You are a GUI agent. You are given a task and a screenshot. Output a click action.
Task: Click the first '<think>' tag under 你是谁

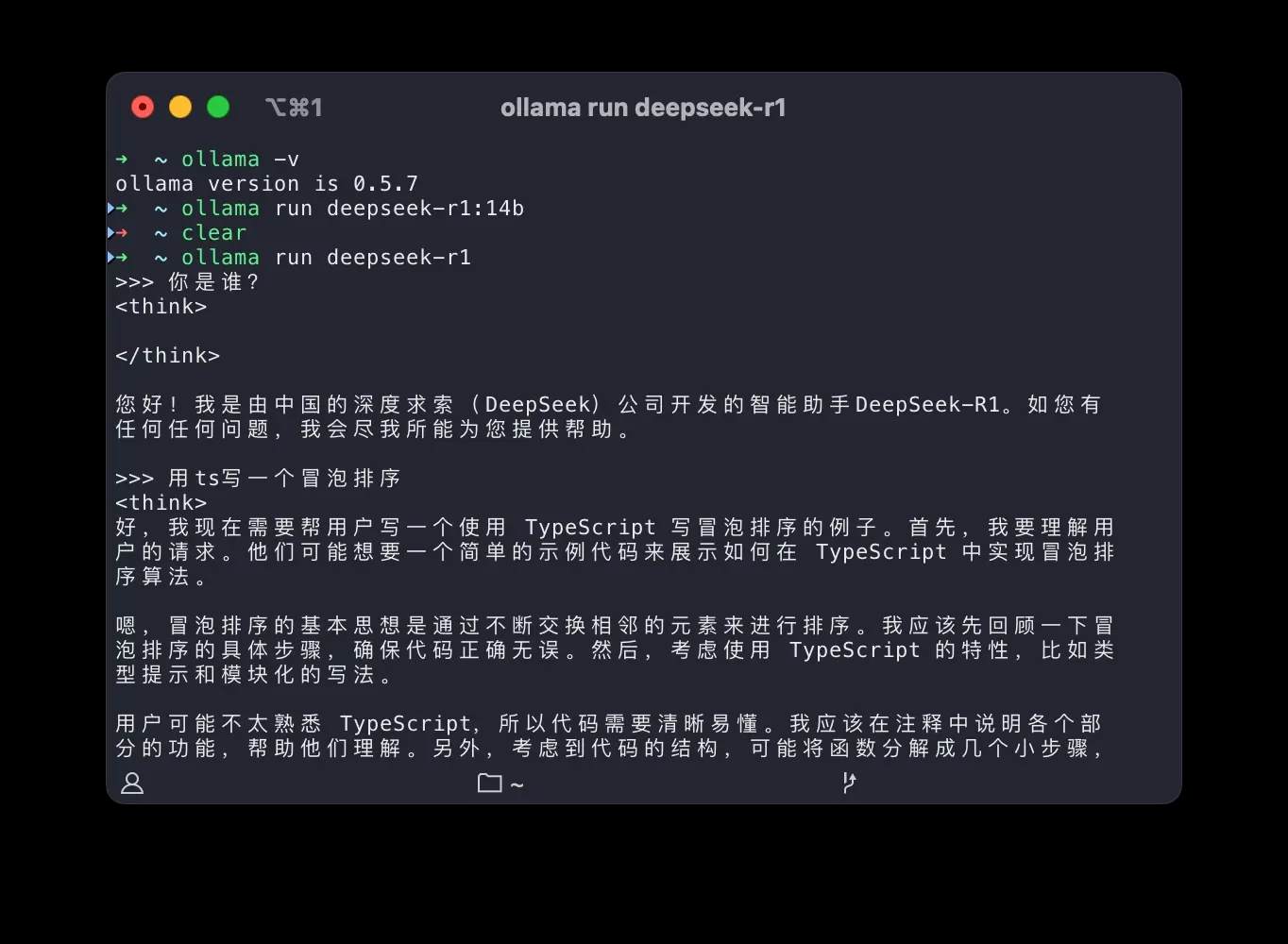pyautogui.click(x=161, y=306)
